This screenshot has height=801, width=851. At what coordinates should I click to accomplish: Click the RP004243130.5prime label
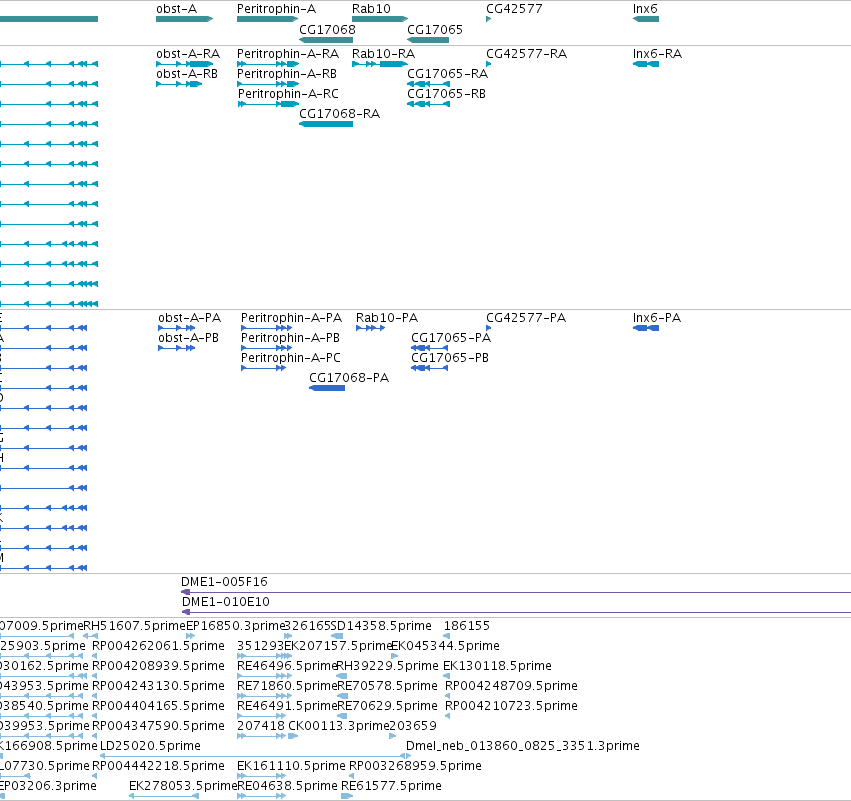158,686
